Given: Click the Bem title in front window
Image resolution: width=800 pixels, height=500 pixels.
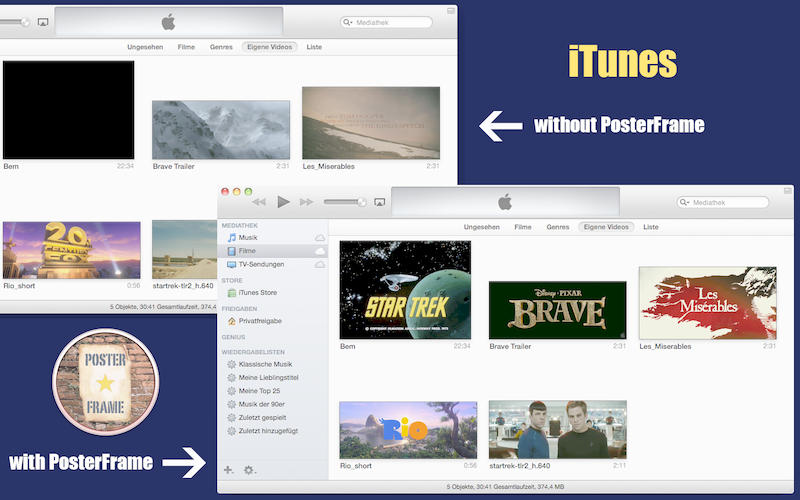Looking at the screenshot, I should pos(347,346).
